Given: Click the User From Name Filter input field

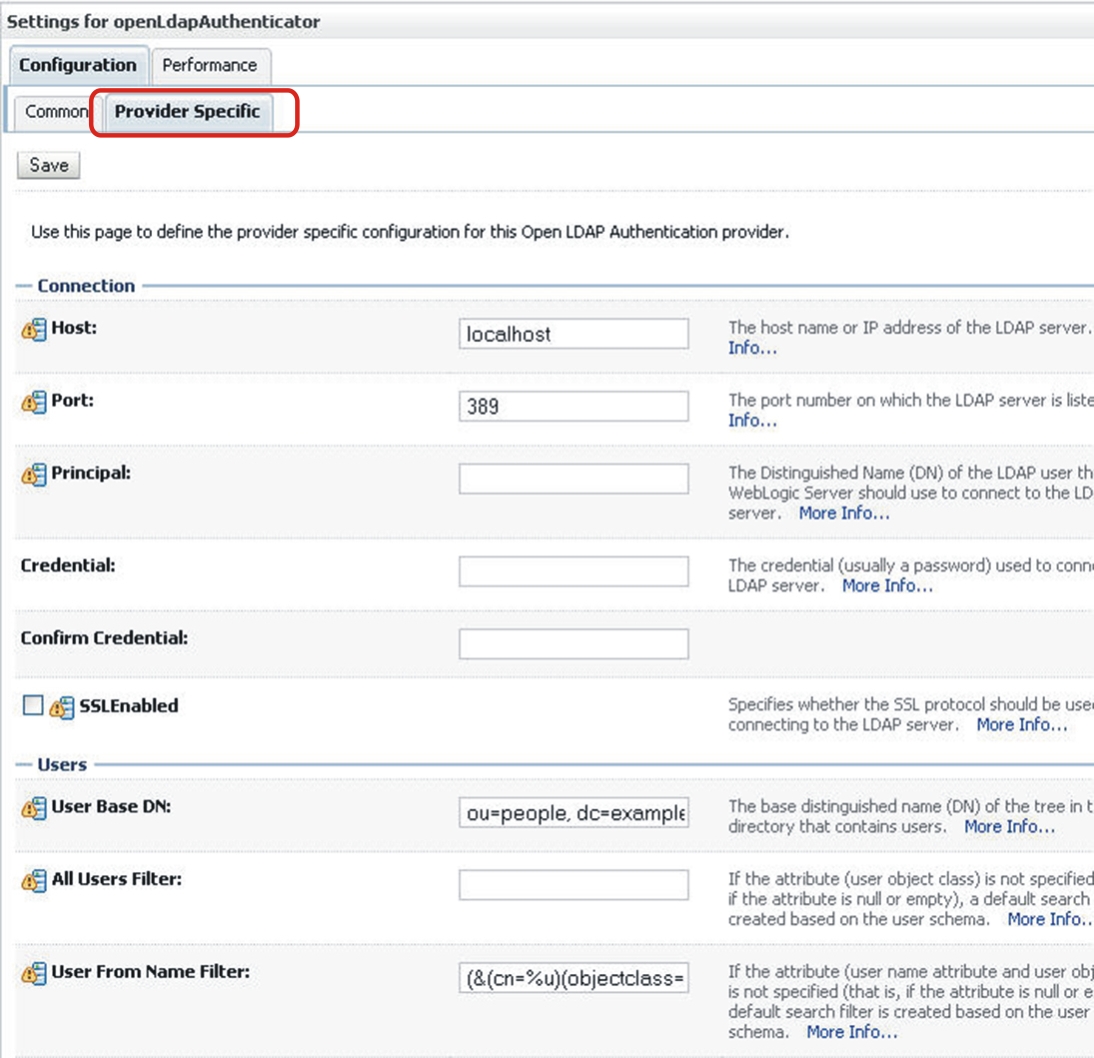Looking at the screenshot, I should point(574,978).
